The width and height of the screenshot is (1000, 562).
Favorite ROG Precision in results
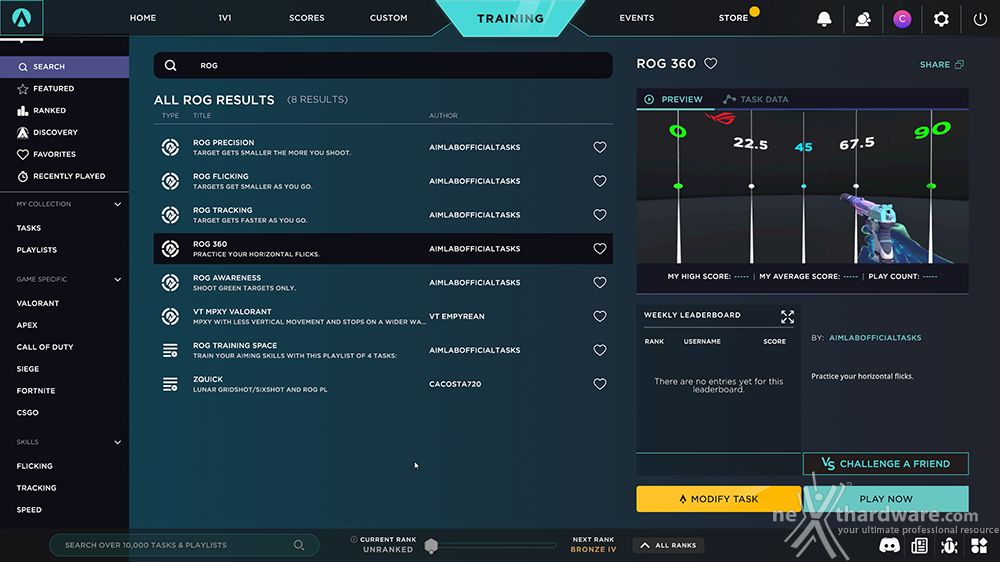[x=599, y=147]
